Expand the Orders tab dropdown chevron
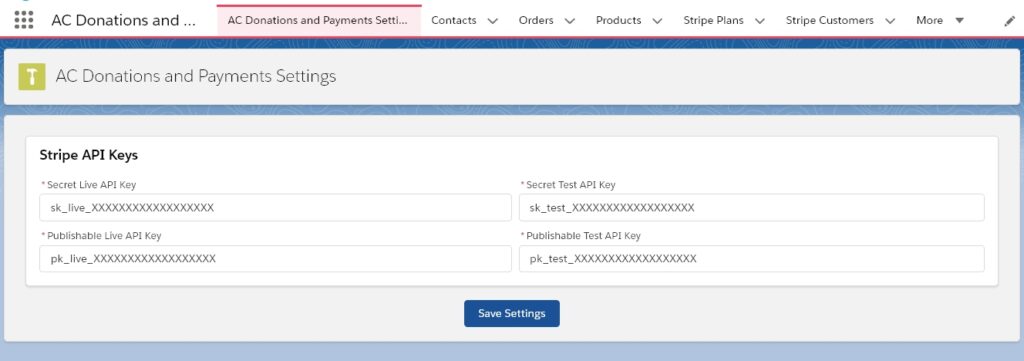 pos(569,21)
